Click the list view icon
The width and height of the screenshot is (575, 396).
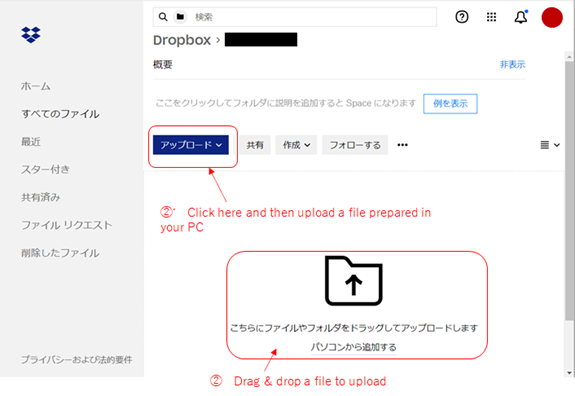point(545,145)
